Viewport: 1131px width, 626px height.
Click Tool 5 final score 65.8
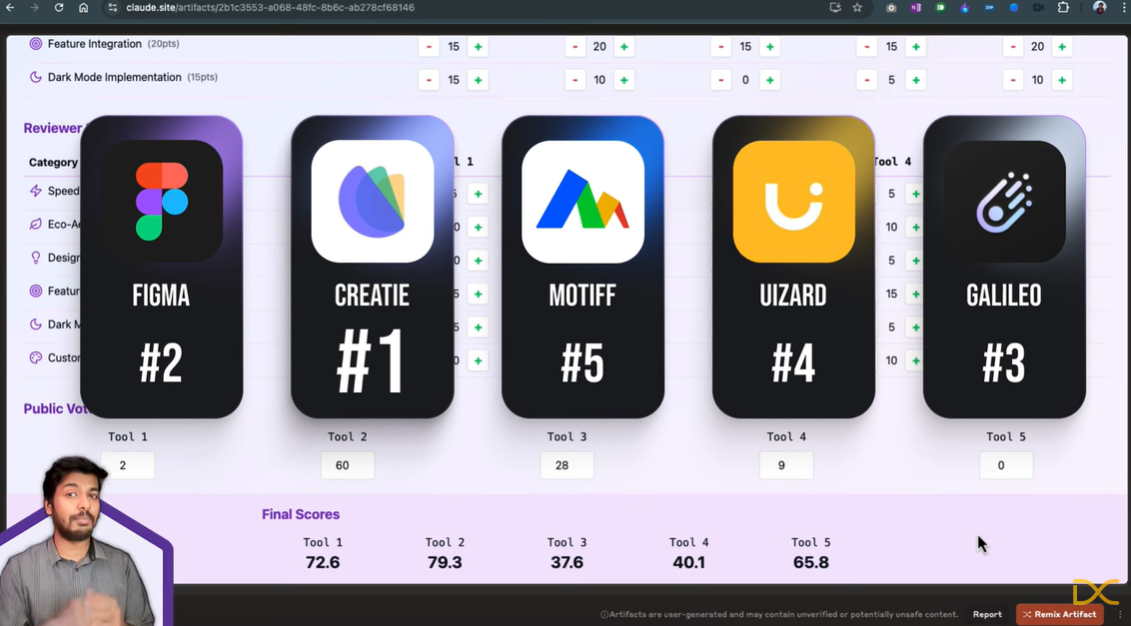[x=811, y=563]
